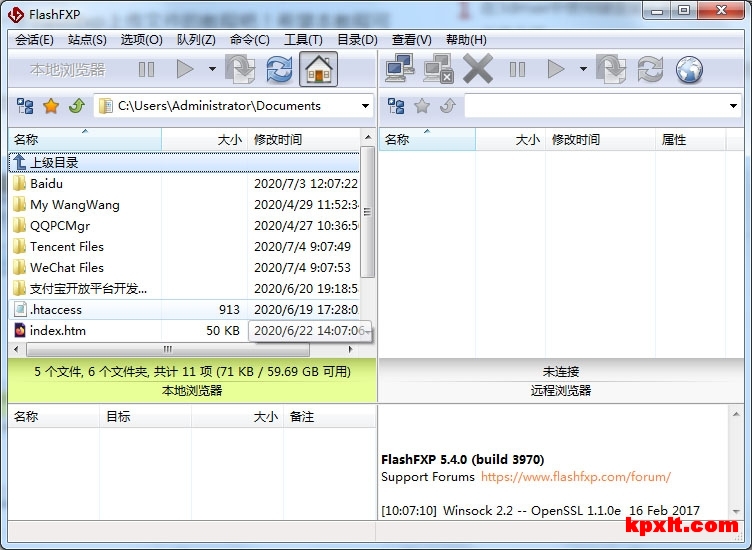Sort local list by 修改时间 column
752x550 pixels.
(x=278, y=140)
